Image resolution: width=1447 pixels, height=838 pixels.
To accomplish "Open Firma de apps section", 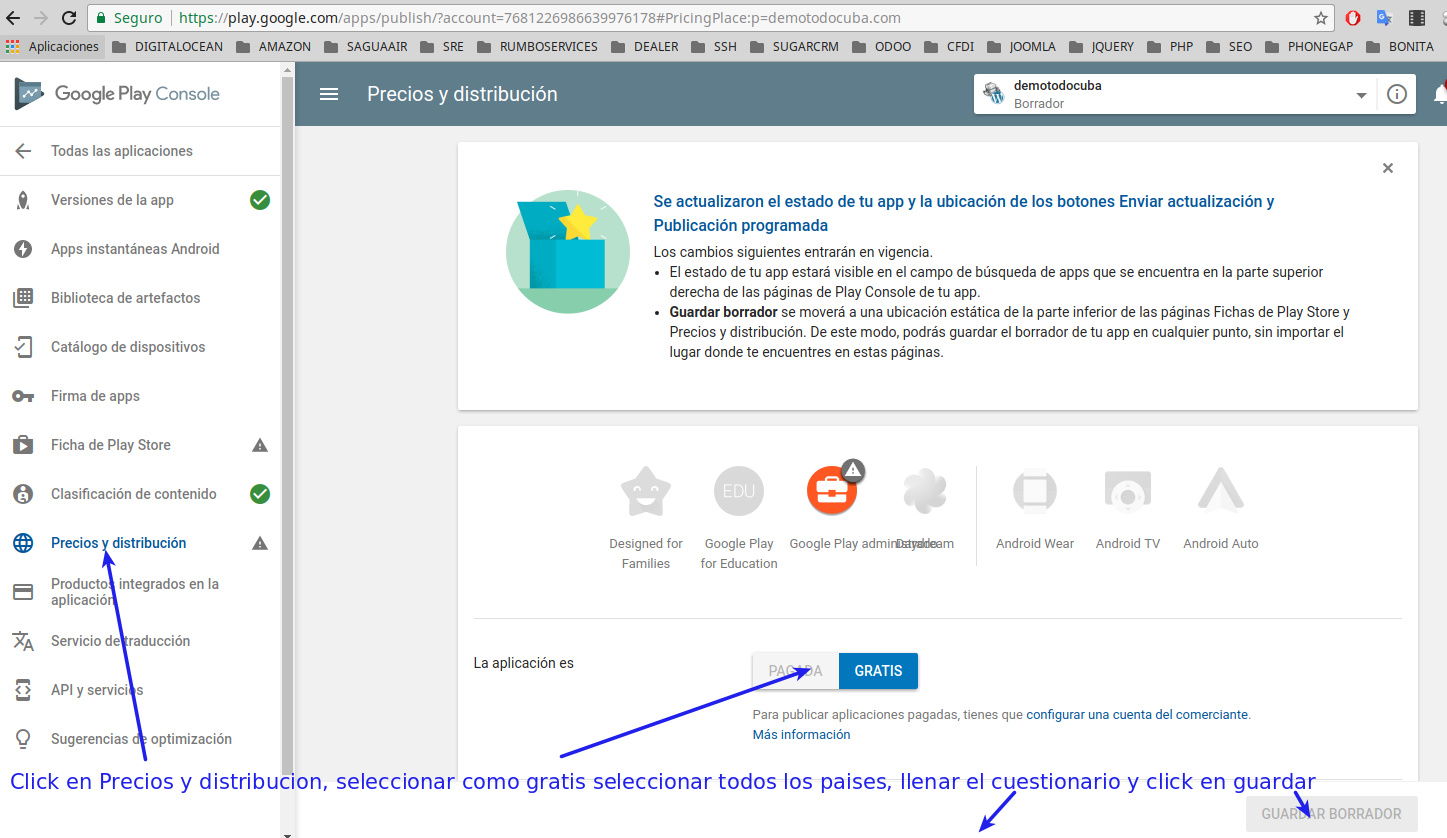I will point(95,396).
